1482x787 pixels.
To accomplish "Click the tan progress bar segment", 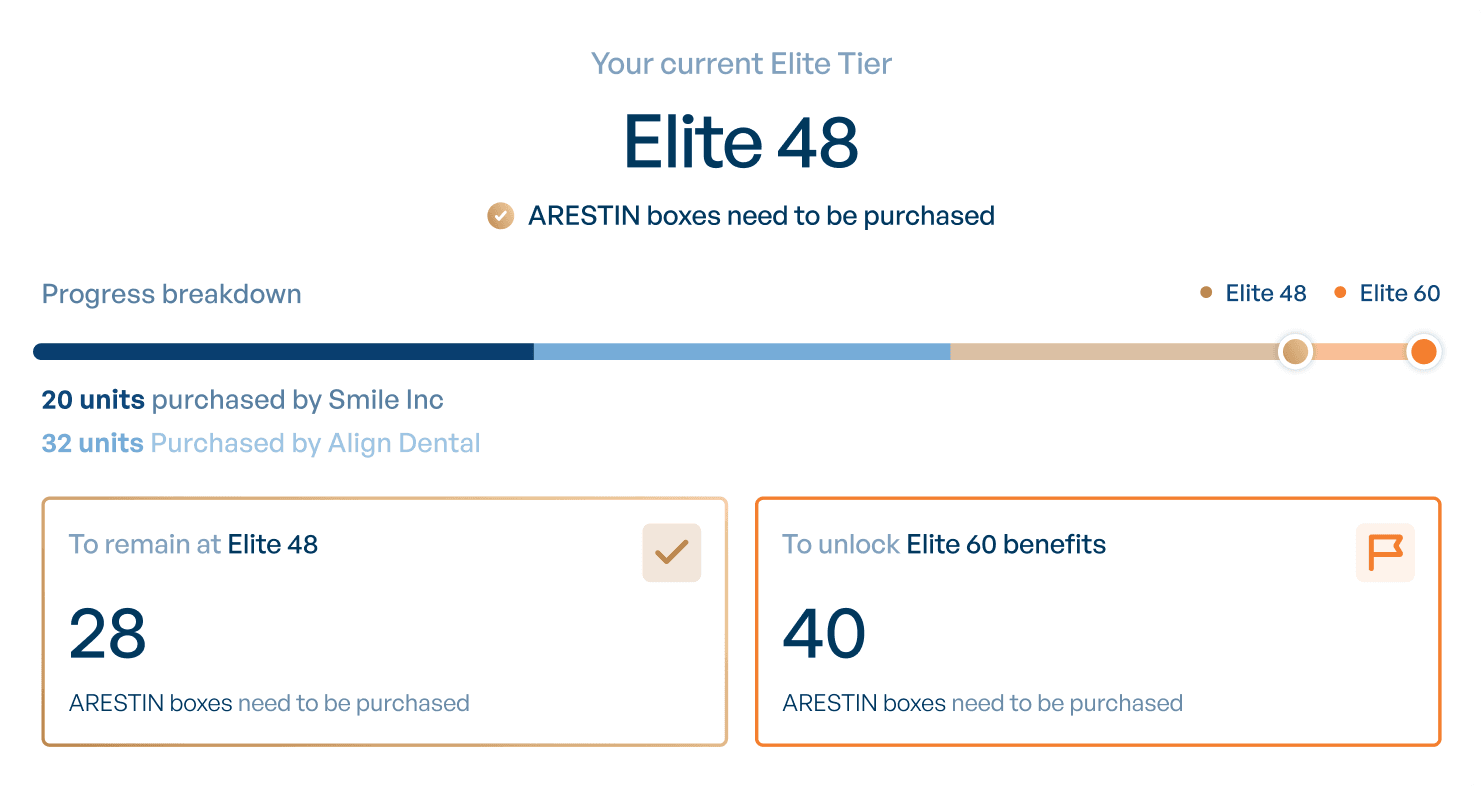I will point(1115,352).
